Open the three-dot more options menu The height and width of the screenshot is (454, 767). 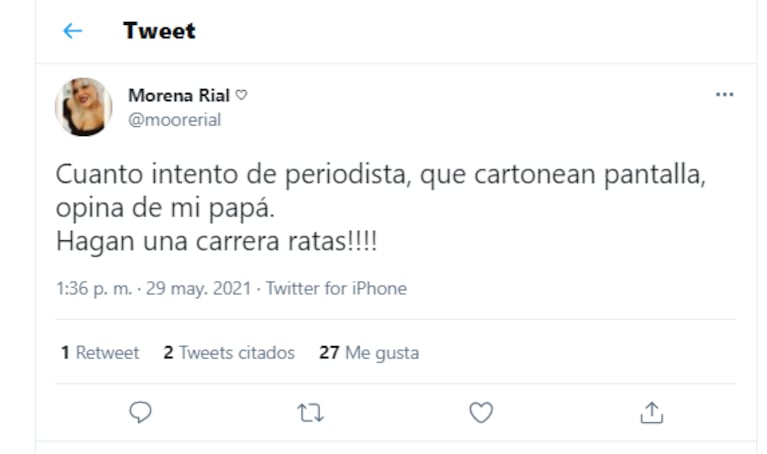724,95
